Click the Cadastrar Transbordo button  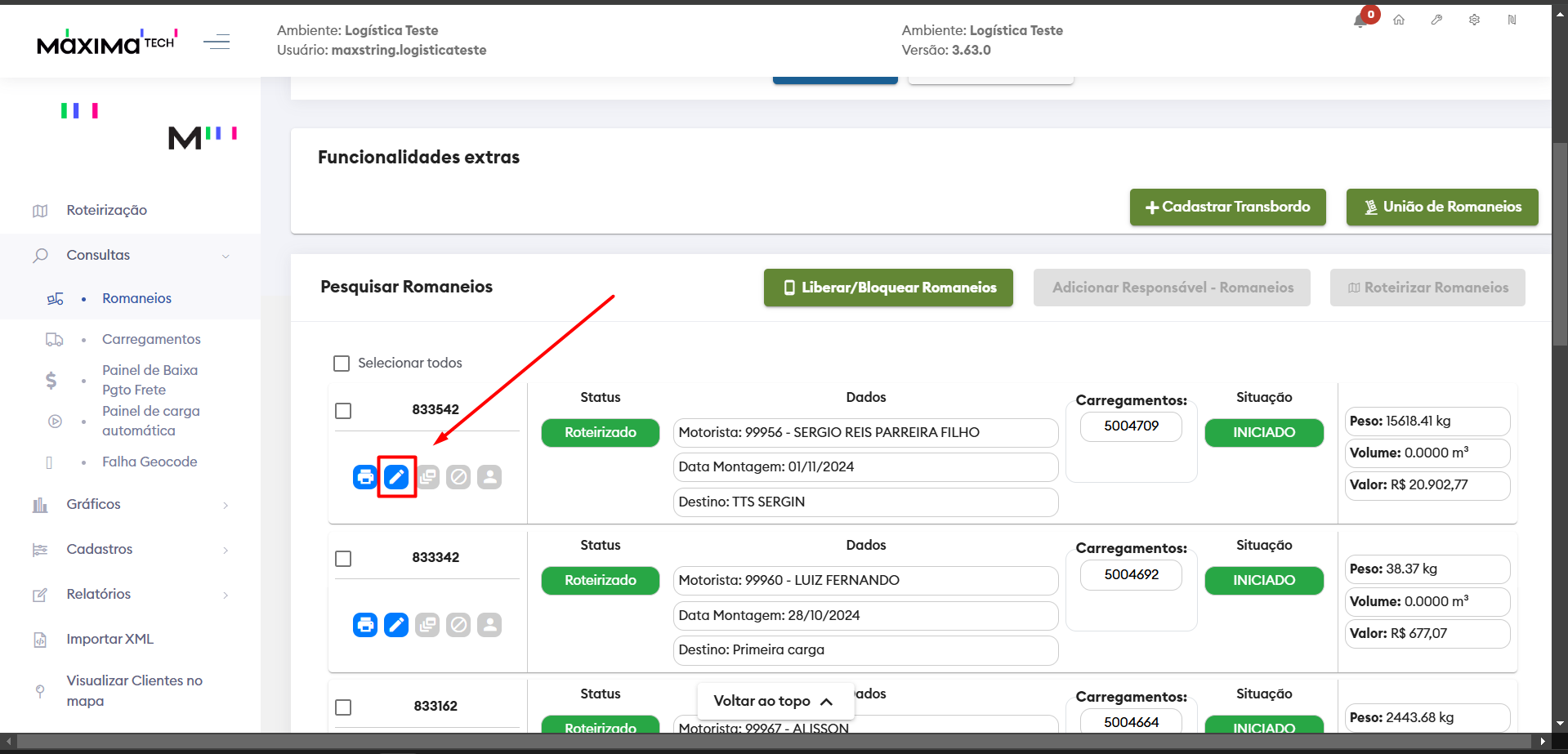click(x=1227, y=207)
